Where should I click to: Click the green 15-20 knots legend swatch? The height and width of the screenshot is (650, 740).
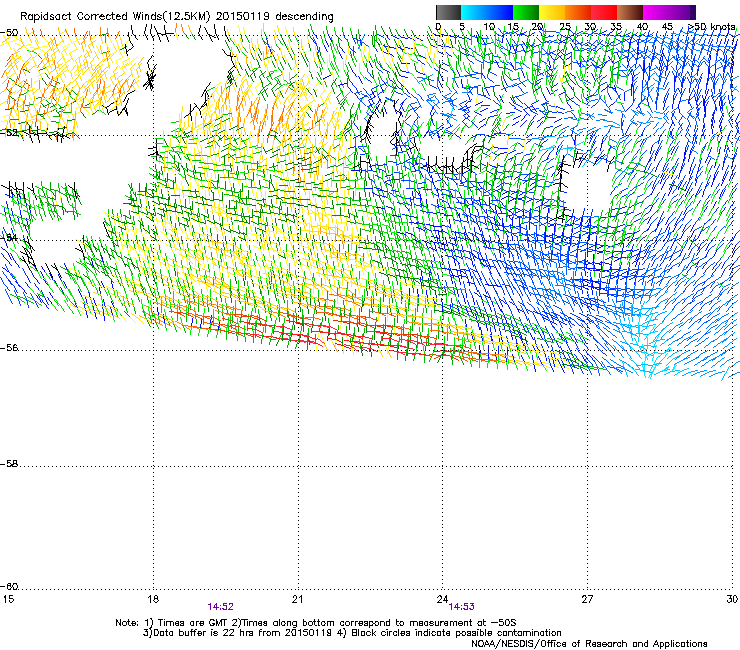tap(526, 12)
